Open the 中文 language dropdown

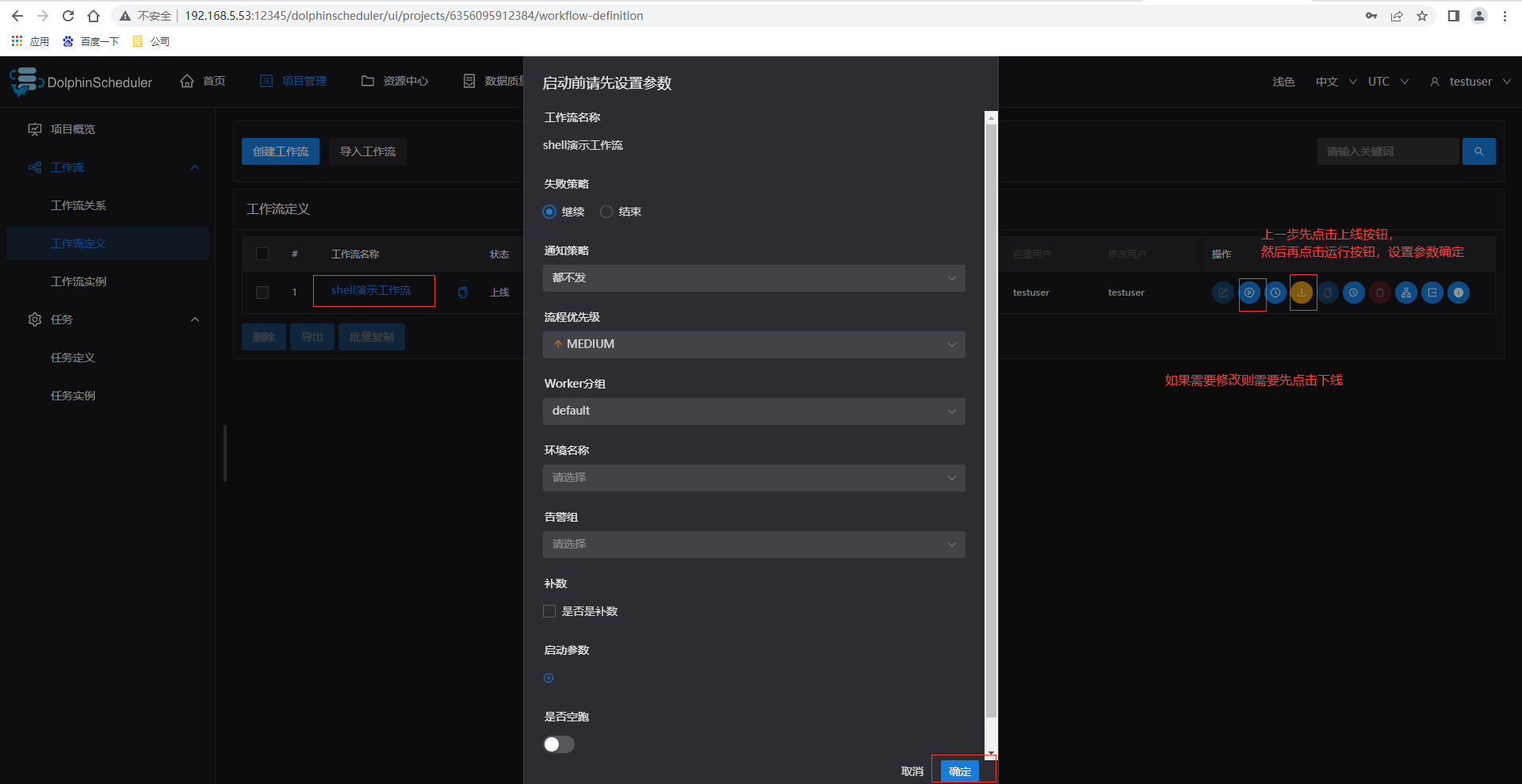(1336, 82)
